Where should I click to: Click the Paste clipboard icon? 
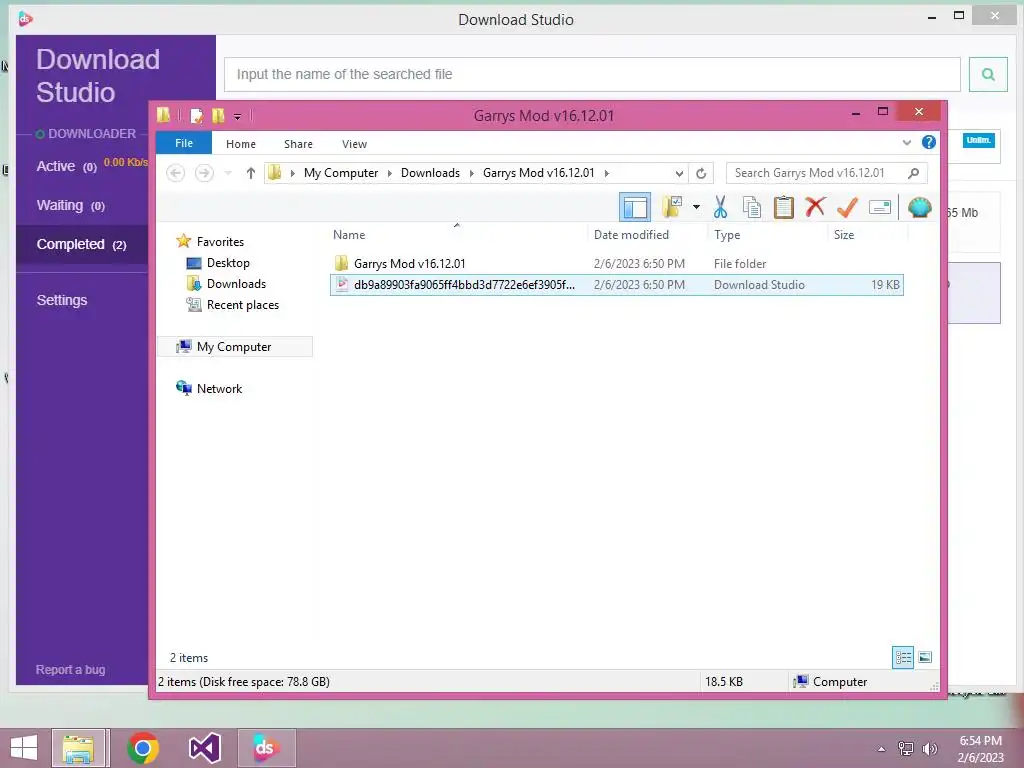783,207
